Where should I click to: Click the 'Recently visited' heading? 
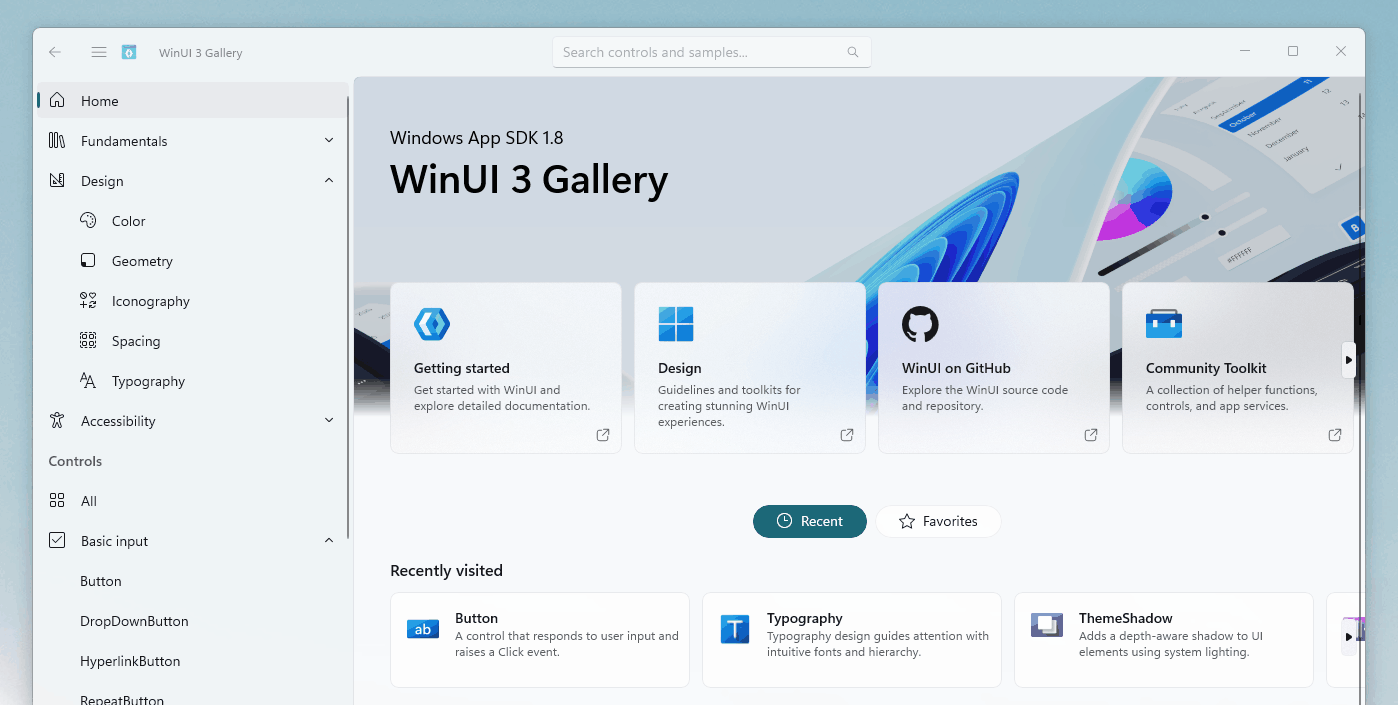(446, 571)
